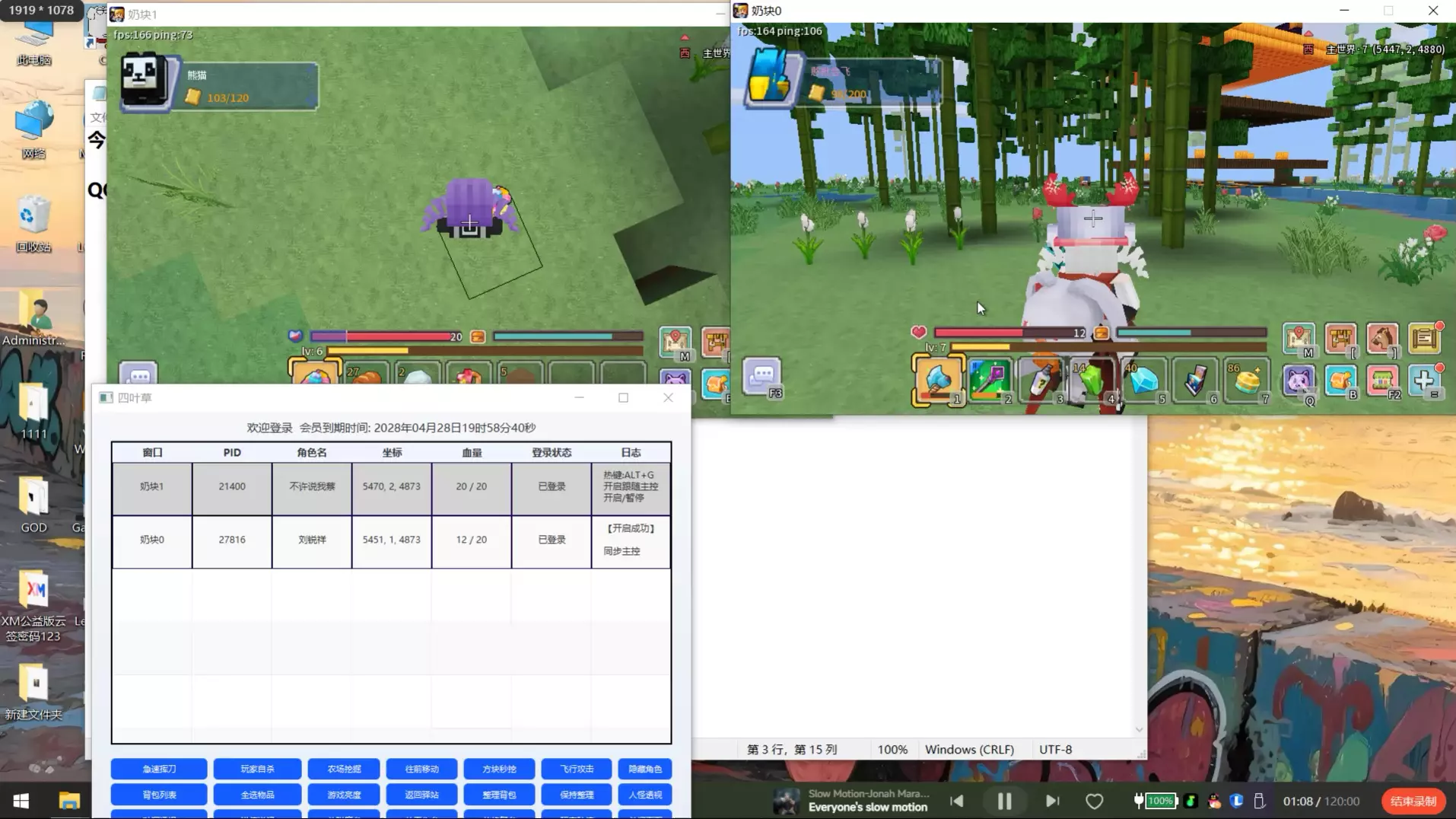This screenshot has height=819, width=1456.
Task: Click the plus icon in 奶块0 HUD
Action: 1424,381
